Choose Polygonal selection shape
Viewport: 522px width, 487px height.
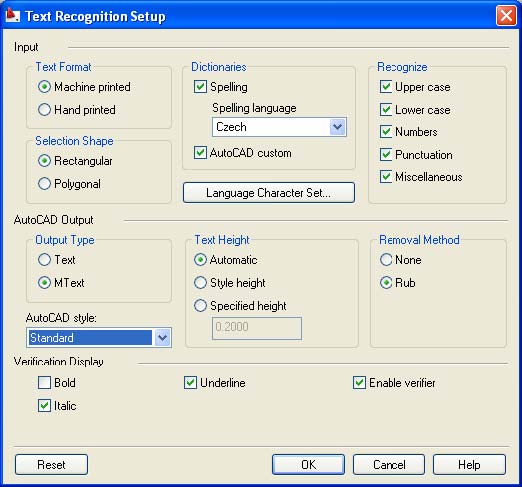(x=44, y=184)
